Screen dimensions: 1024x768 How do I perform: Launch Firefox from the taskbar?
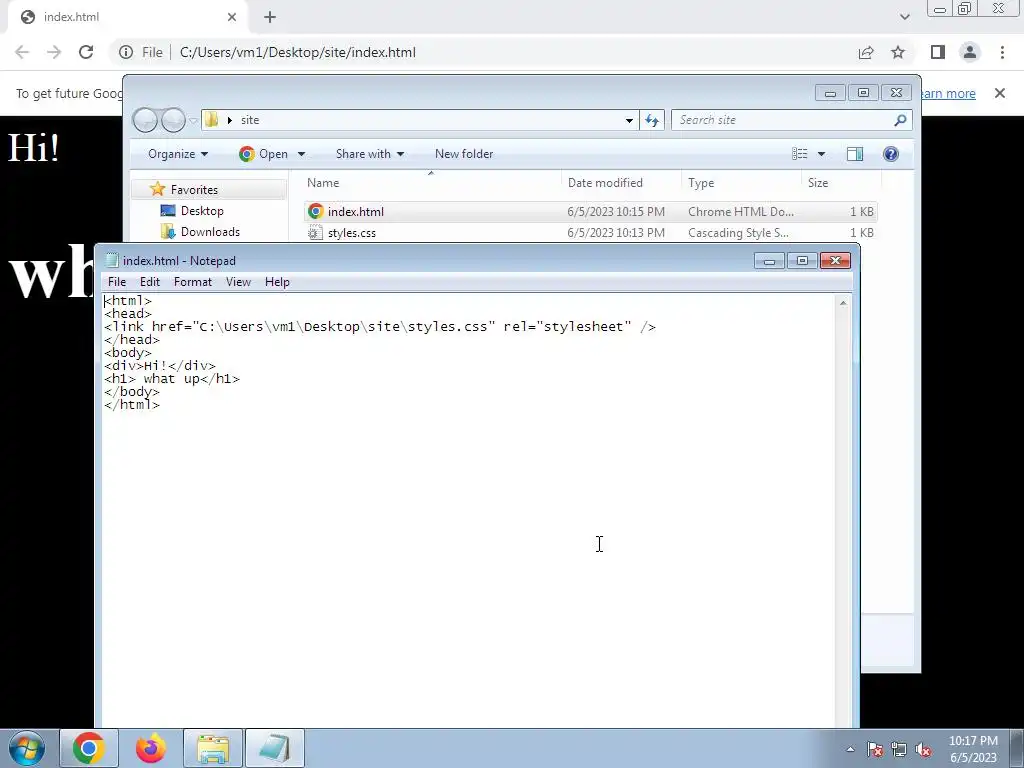point(151,748)
